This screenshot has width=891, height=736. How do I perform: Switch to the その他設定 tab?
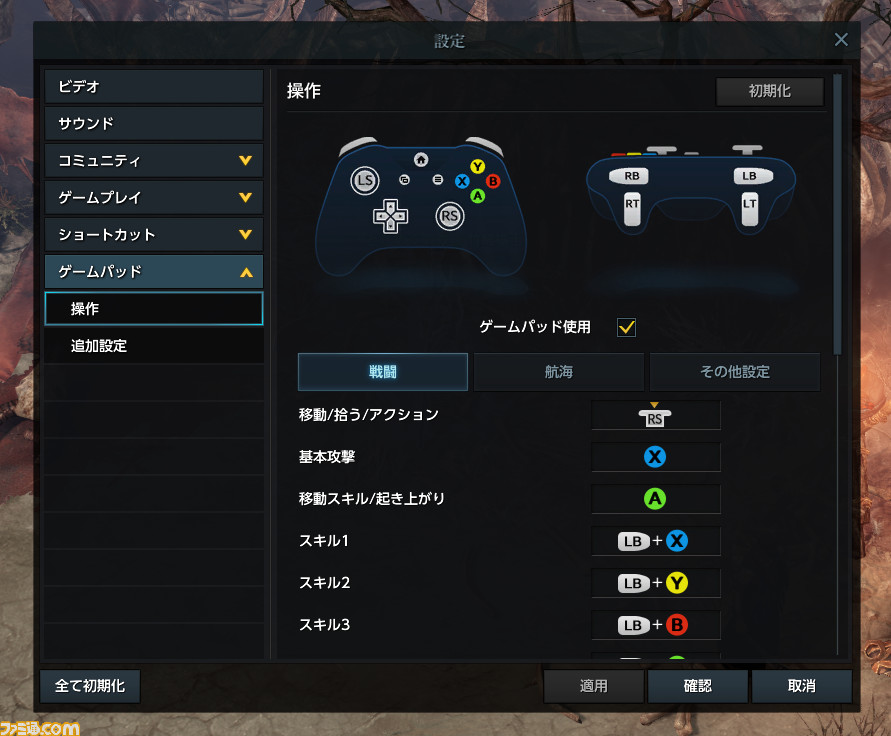coord(735,372)
